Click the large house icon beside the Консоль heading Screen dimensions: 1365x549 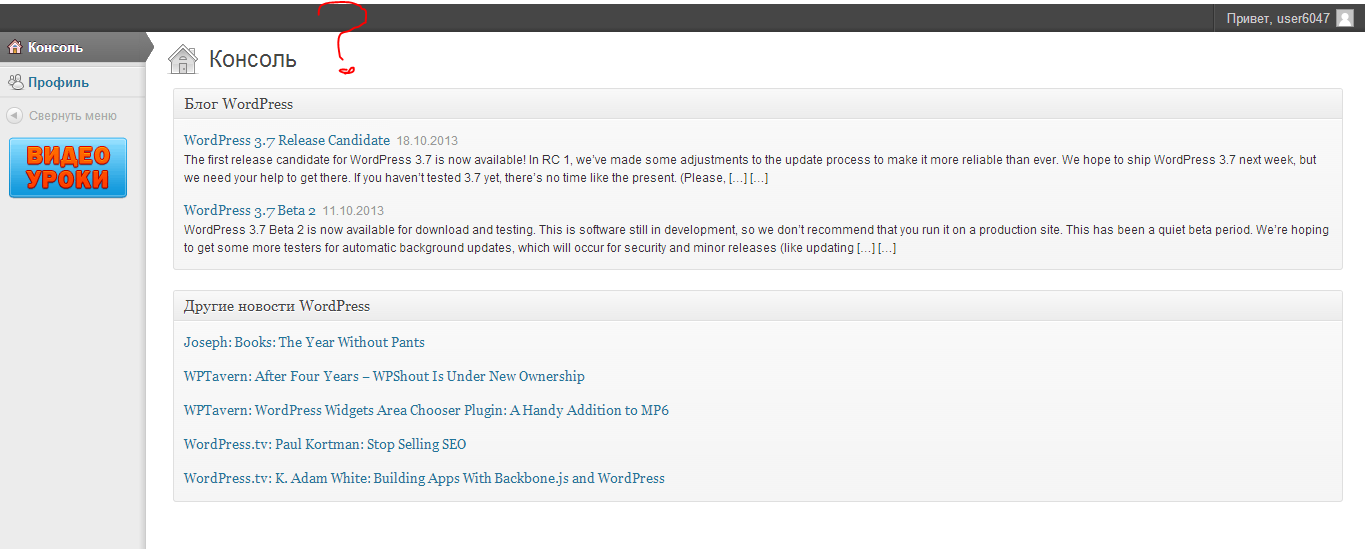point(184,59)
